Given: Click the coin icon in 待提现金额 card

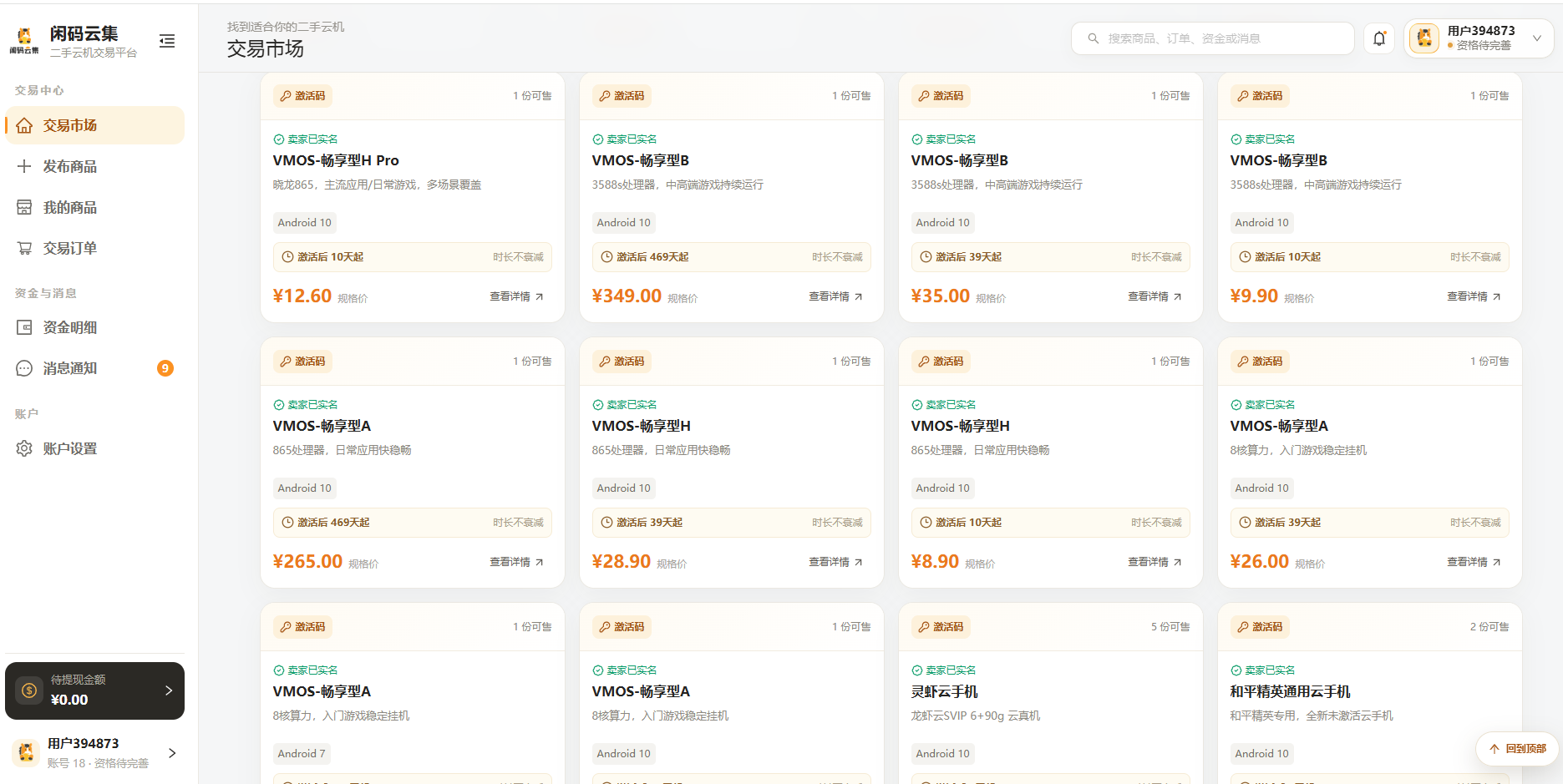Looking at the screenshot, I should click(x=29, y=690).
